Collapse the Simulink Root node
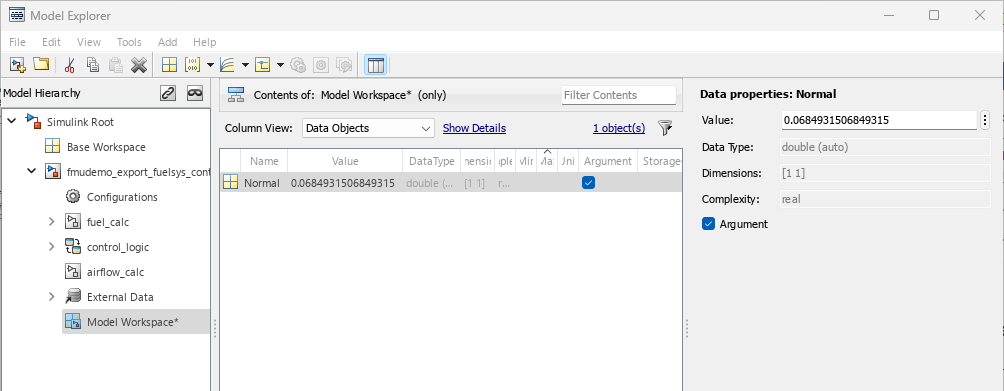 [x=12, y=122]
